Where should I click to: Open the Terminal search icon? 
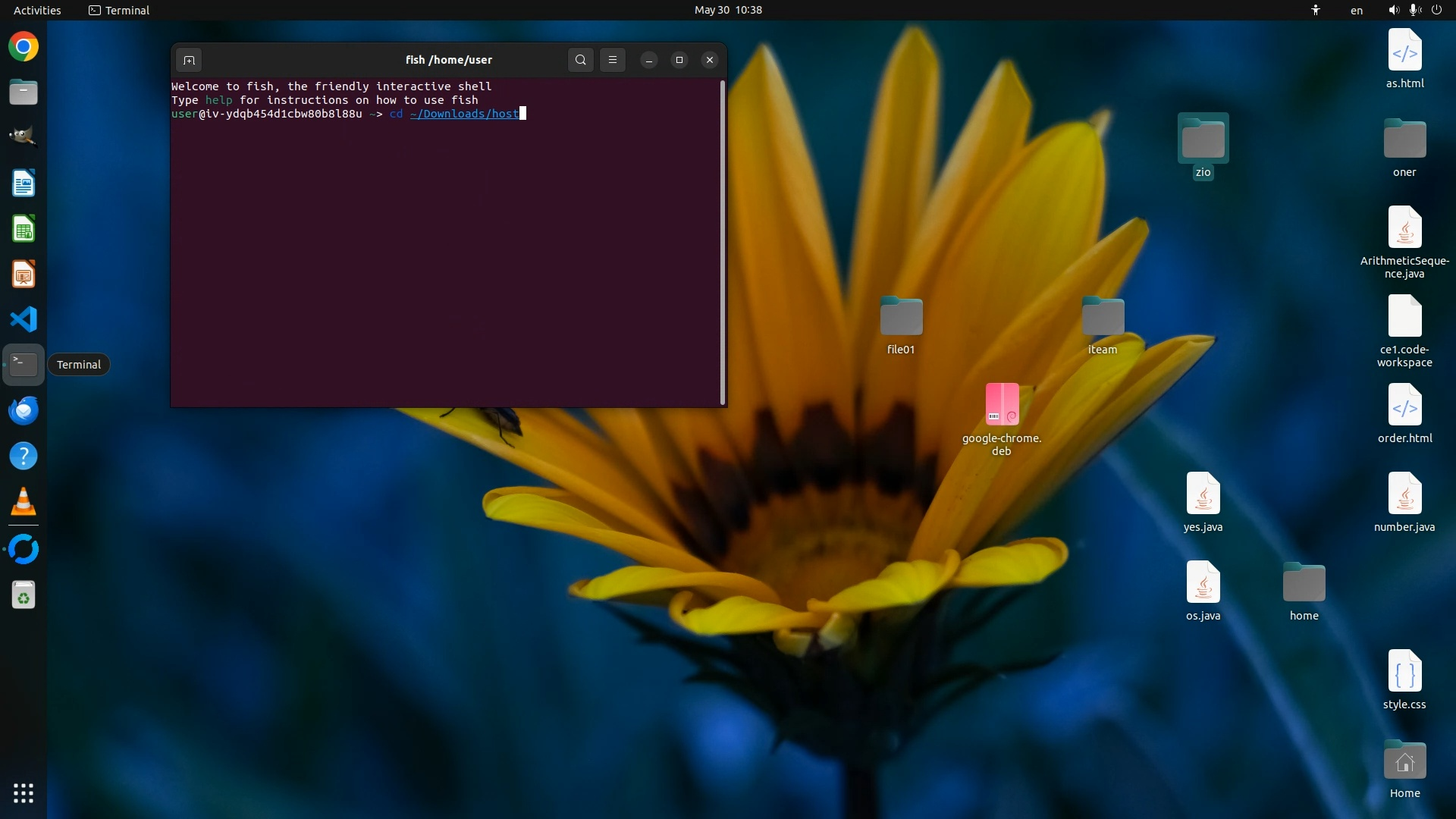pos(581,60)
